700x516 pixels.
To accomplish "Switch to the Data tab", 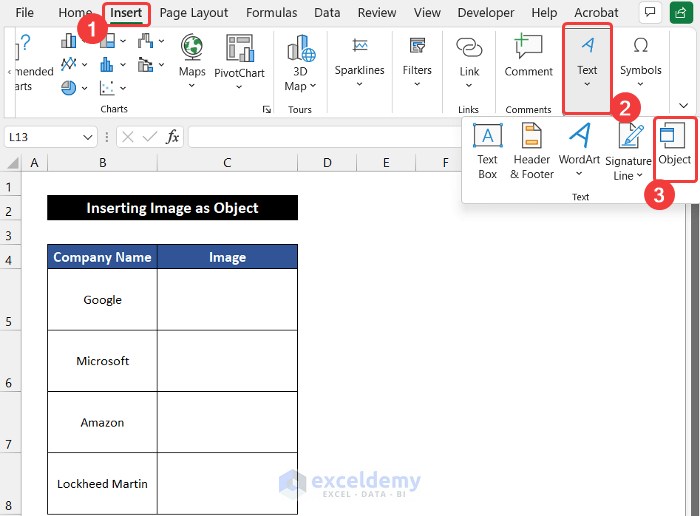I will pyautogui.click(x=327, y=12).
